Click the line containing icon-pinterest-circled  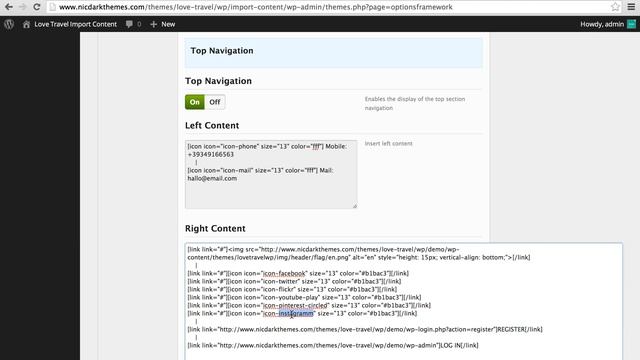click(309, 305)
